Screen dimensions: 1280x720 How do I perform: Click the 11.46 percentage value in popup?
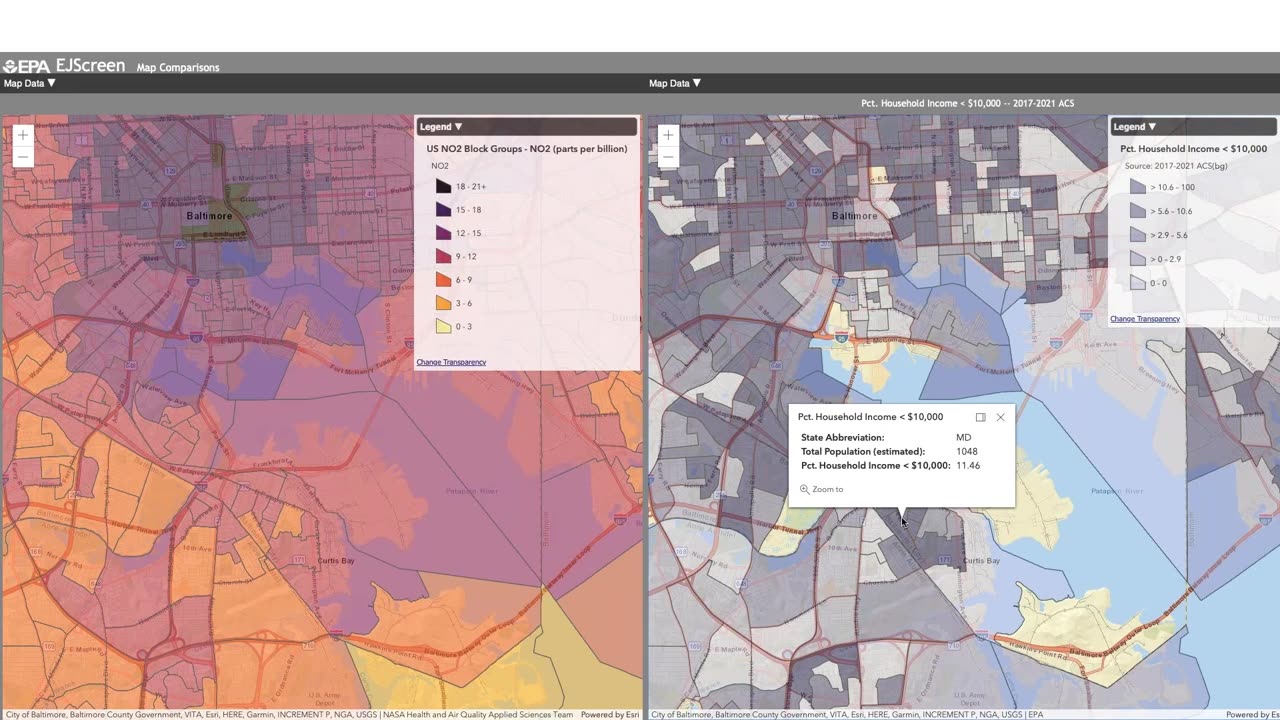click(x=968, y=465)
